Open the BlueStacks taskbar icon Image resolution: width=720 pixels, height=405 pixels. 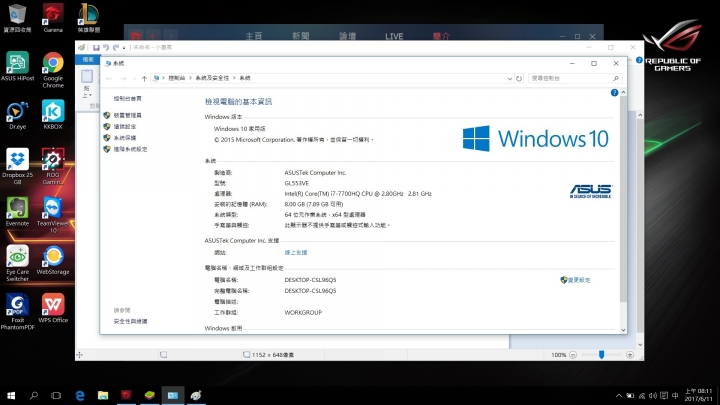(x=150, y=395)
